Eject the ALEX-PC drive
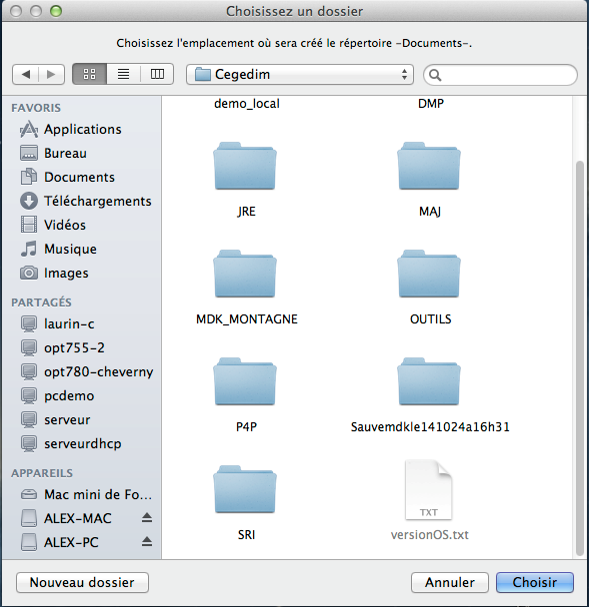 pos(147,542)
